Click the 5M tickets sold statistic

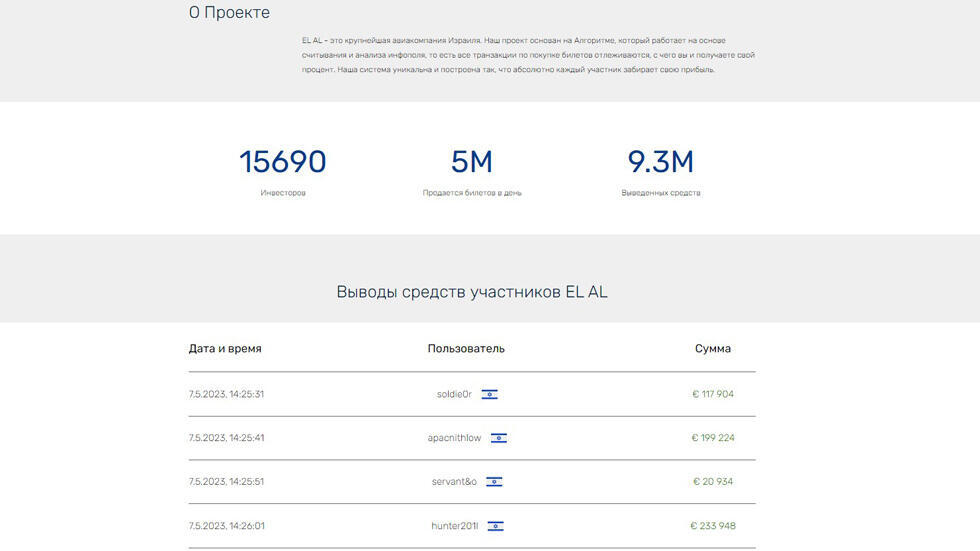point(472,162)
